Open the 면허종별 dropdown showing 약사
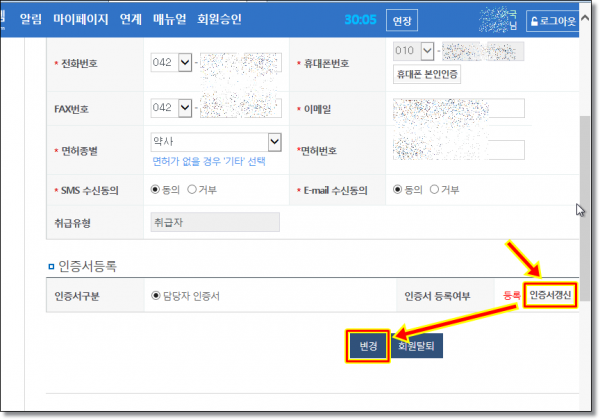The height and width of the screenshot is (420, 600). point(273,142)
